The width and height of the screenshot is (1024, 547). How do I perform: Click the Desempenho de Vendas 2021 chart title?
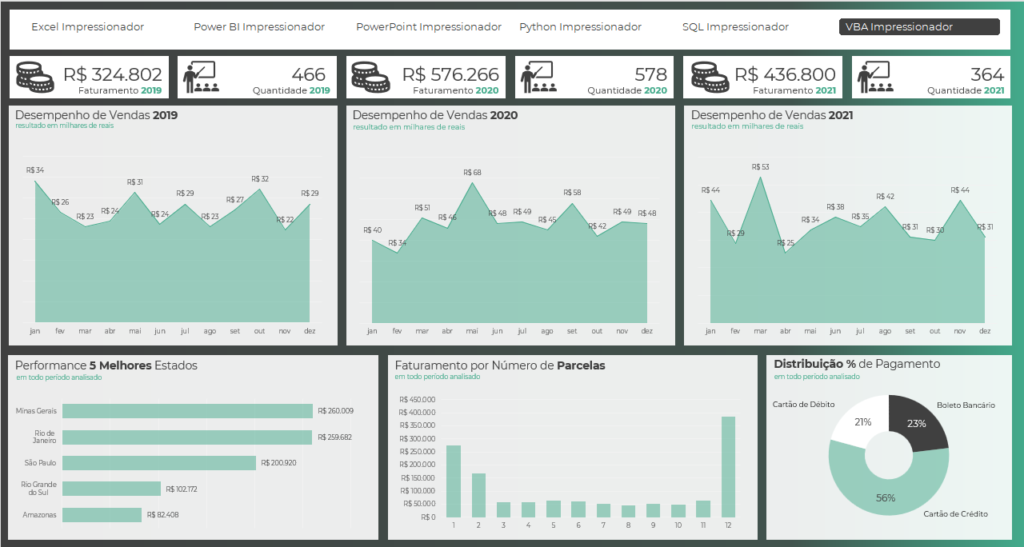coord(772,115)
